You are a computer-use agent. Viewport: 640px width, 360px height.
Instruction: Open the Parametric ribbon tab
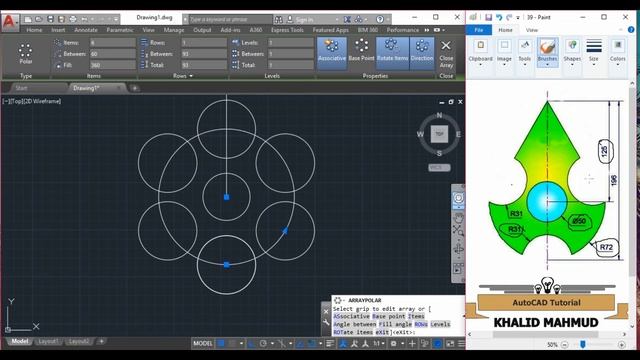(120, 30)
